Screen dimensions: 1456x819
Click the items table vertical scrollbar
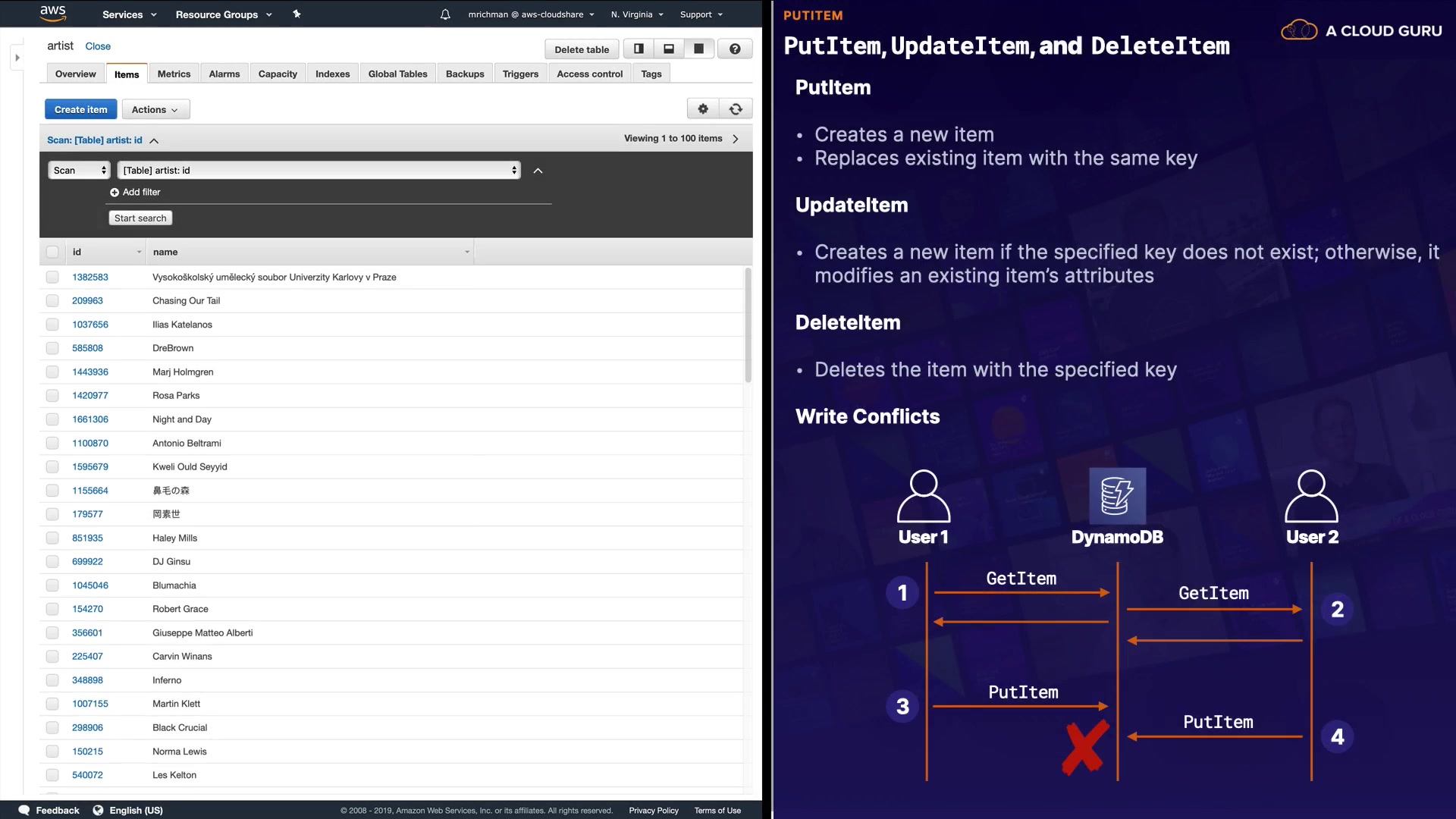[748, 326]
